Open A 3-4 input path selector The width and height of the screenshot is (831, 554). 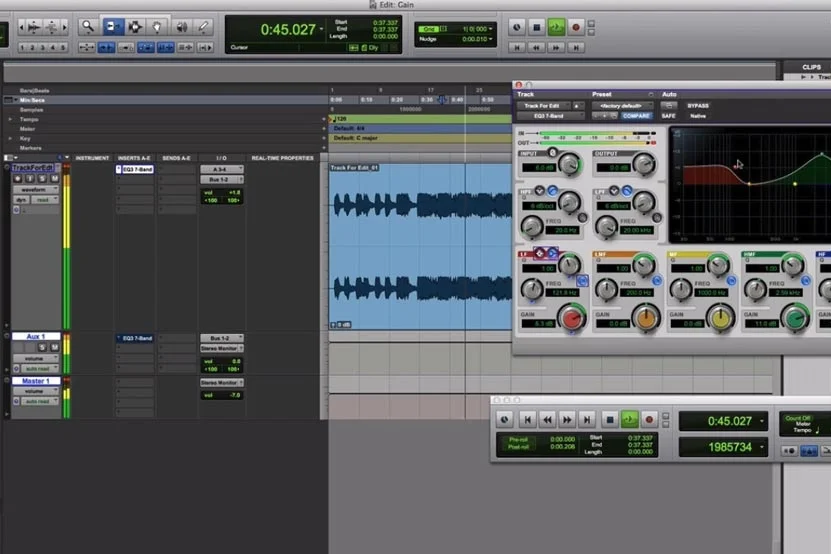coord(222,169)
